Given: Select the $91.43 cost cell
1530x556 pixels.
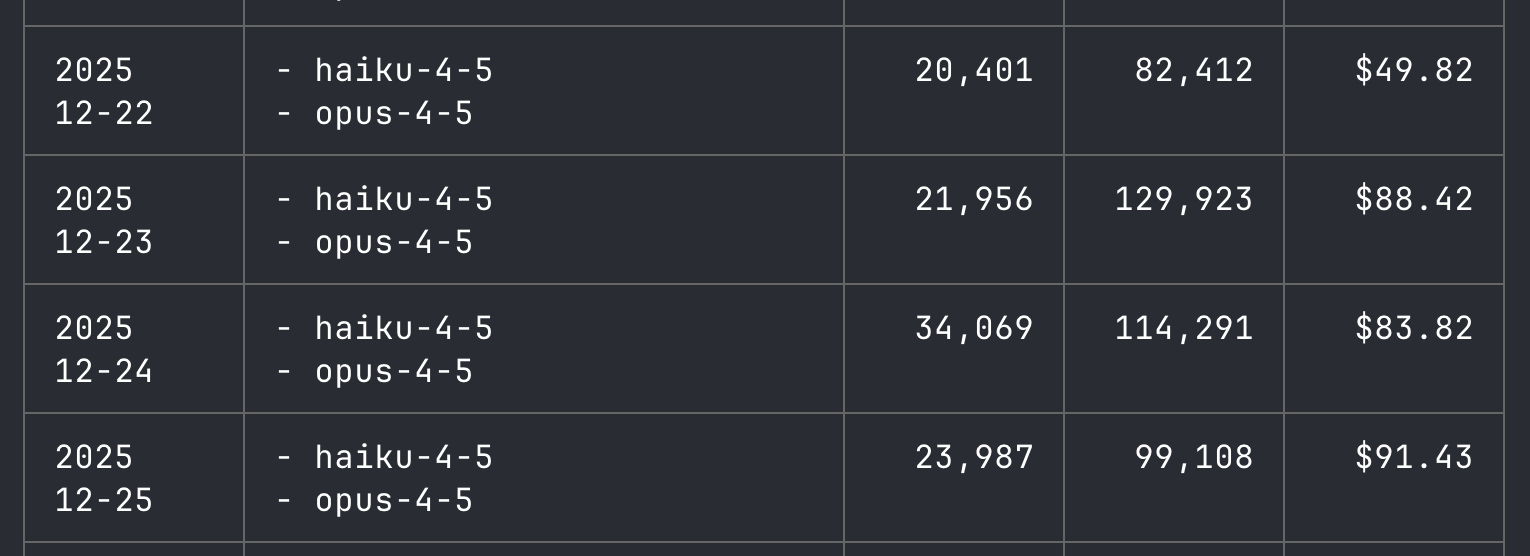Looking at the screenshot, I should pyautogui.click(x=1413, y=457).
